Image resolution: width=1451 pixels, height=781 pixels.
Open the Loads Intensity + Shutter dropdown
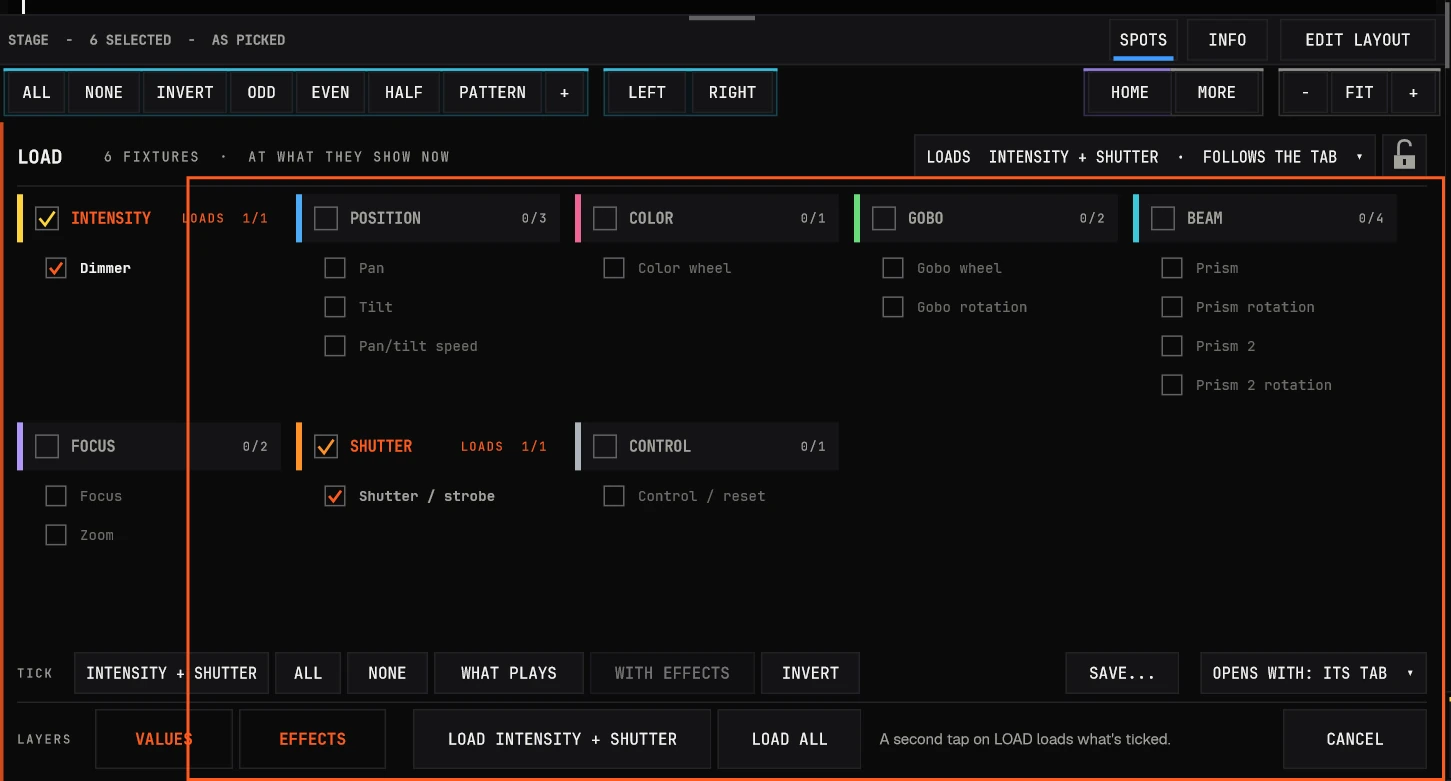coord(1145,157)
